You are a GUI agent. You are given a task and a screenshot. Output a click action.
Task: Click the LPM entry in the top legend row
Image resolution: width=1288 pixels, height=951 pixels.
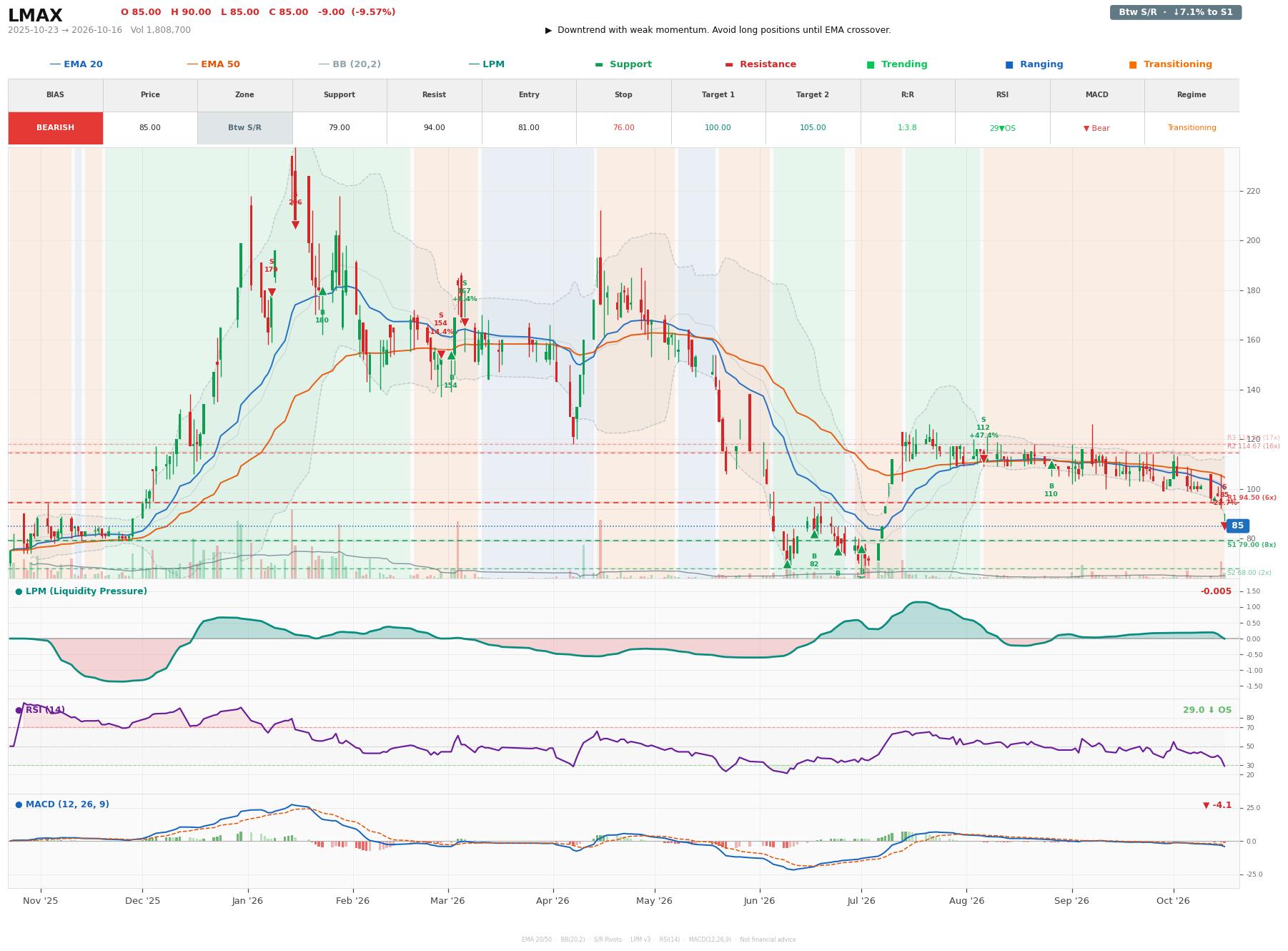click(x=486, y=64)
